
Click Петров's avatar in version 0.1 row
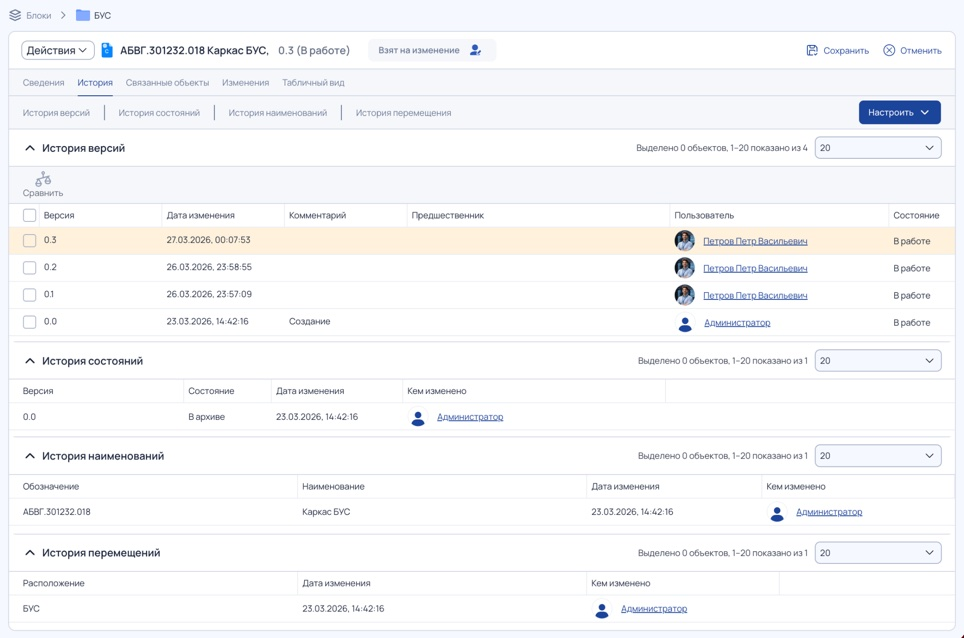click(684, 295)
